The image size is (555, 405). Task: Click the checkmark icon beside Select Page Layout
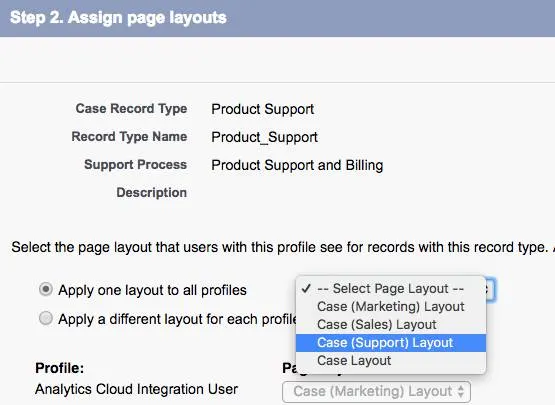click(306, 289)
